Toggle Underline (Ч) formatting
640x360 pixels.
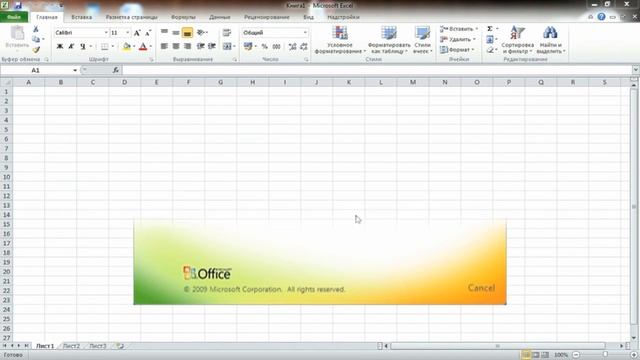tap(83, 47)
